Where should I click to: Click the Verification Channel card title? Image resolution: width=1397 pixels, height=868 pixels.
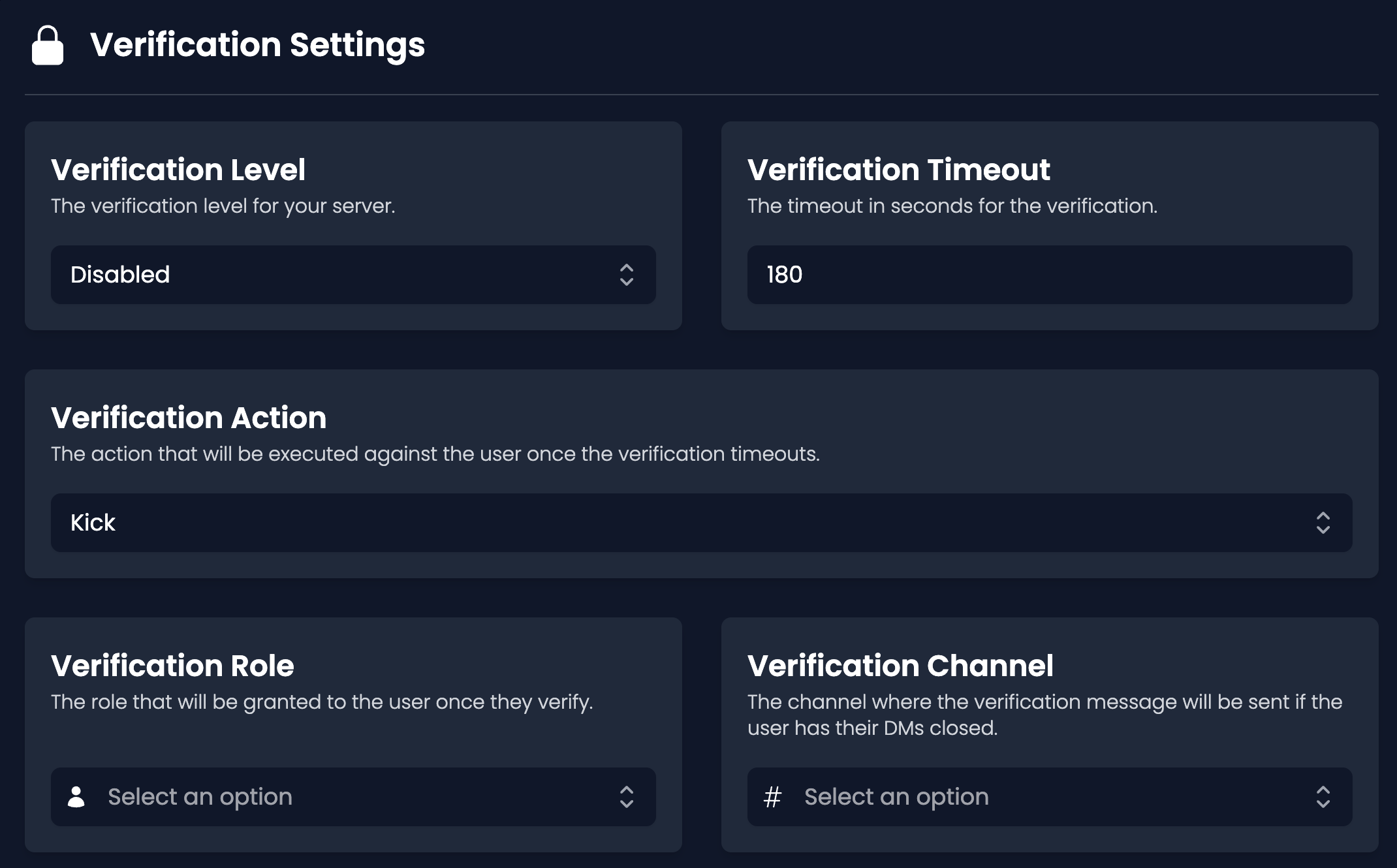pyautogui.click(x=900, y=666)
